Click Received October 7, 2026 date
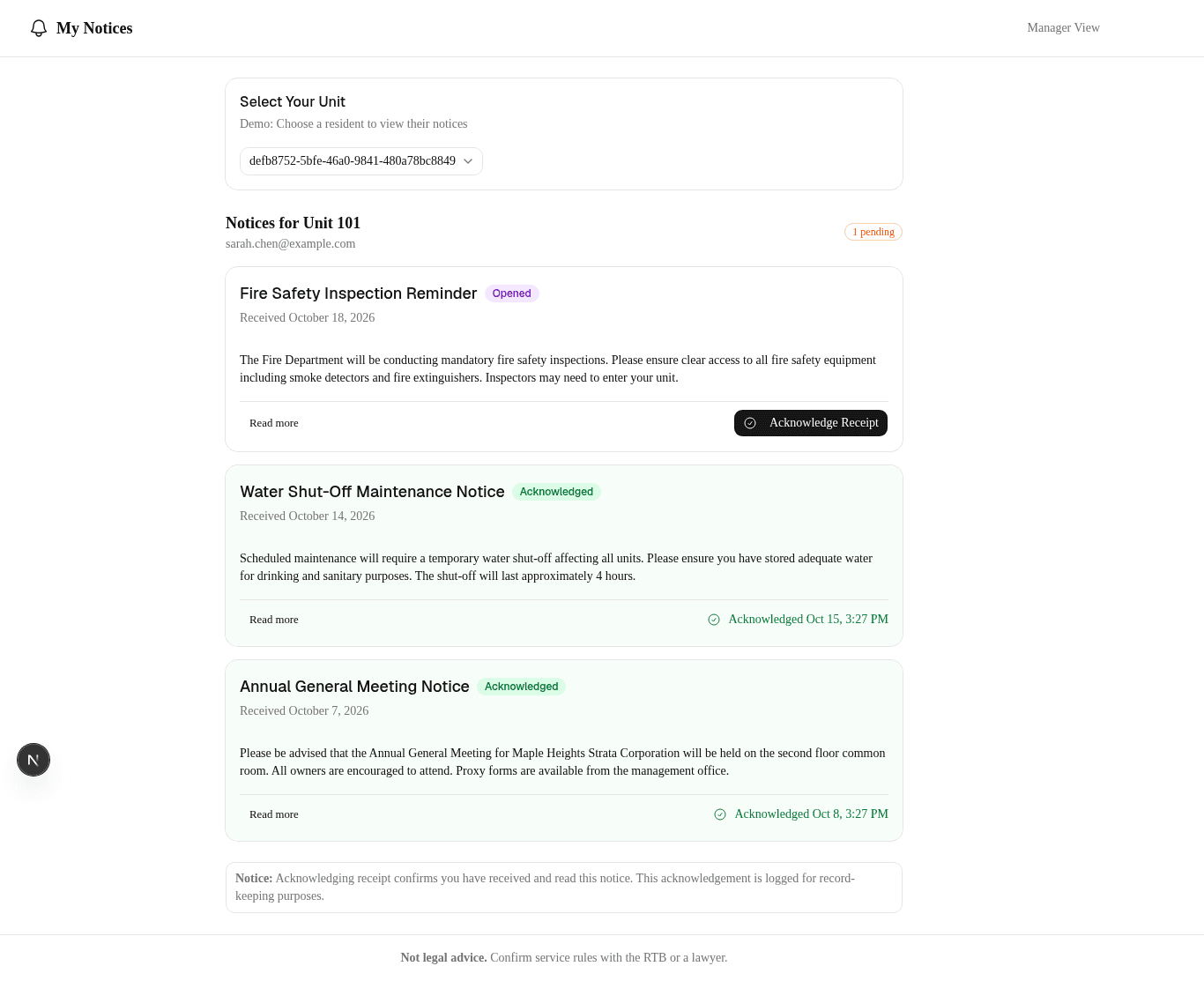Viewport: 1204px width, 981px height. (304, 711)
